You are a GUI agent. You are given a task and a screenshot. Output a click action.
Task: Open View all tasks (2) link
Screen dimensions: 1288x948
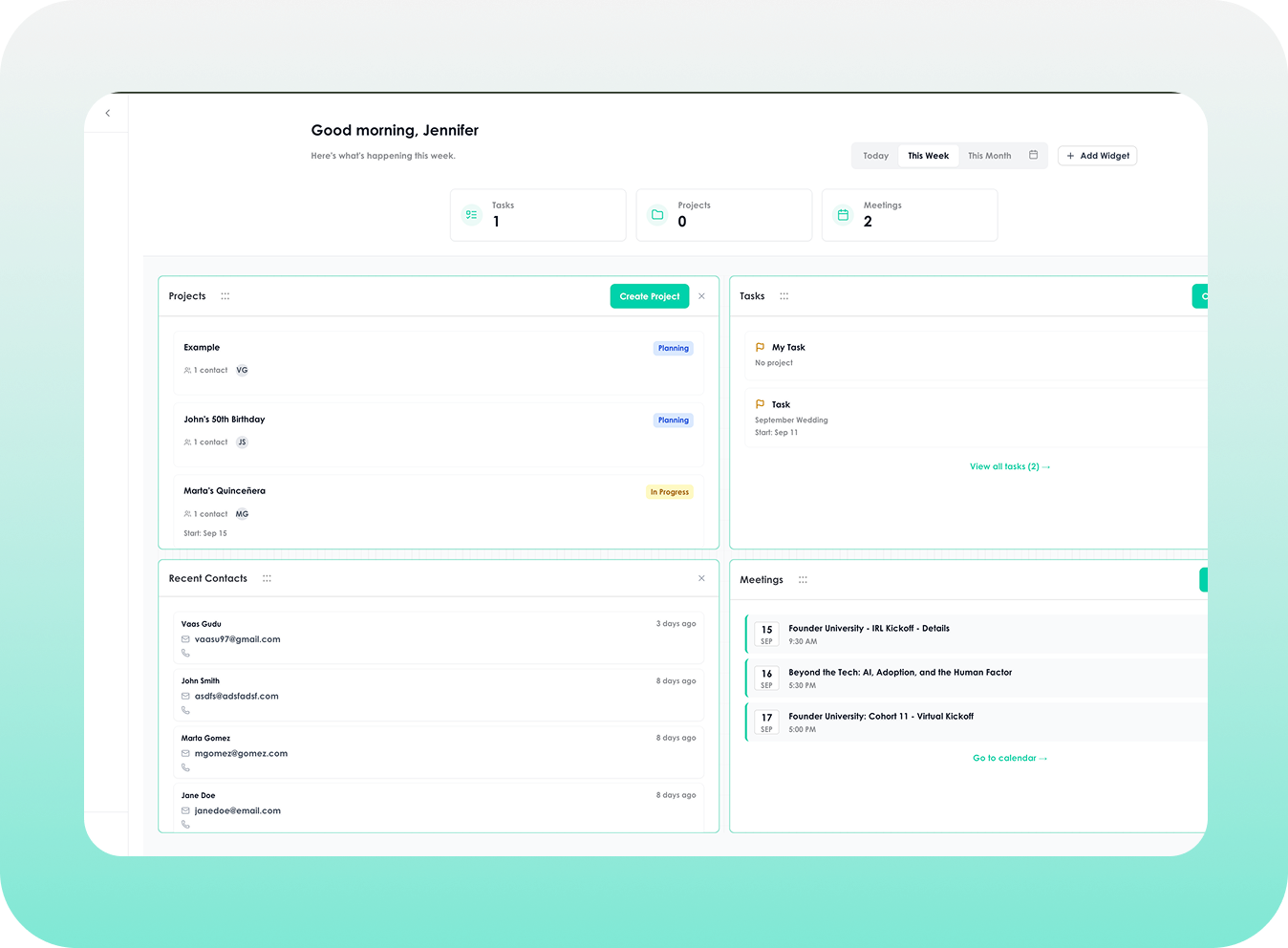pos(1010,466)
